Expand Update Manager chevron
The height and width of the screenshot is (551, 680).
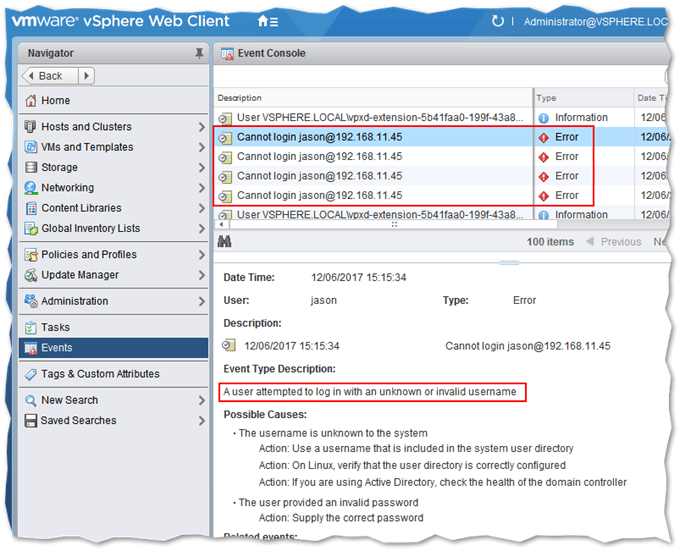(201, 275)
